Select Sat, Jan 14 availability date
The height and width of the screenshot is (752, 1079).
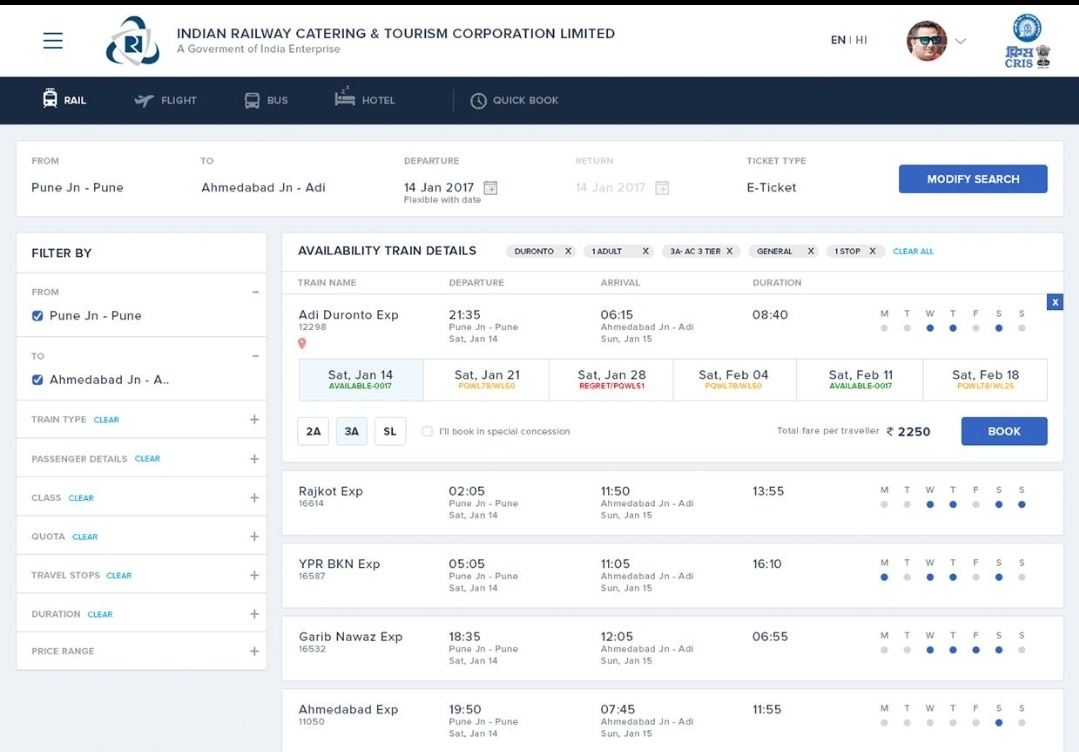(361, 379)
